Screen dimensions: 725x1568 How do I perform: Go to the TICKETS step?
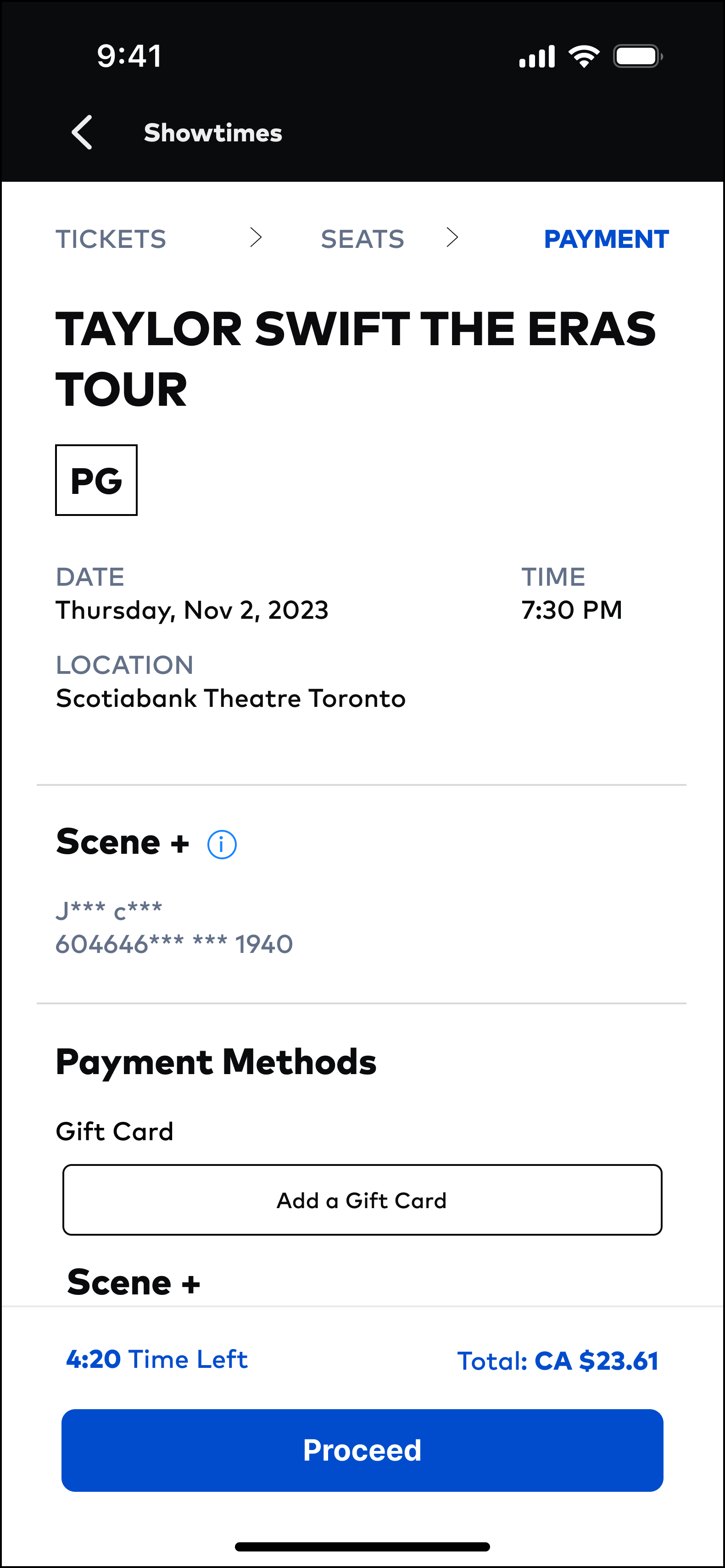pyautogui.click(x=111, y=239)
